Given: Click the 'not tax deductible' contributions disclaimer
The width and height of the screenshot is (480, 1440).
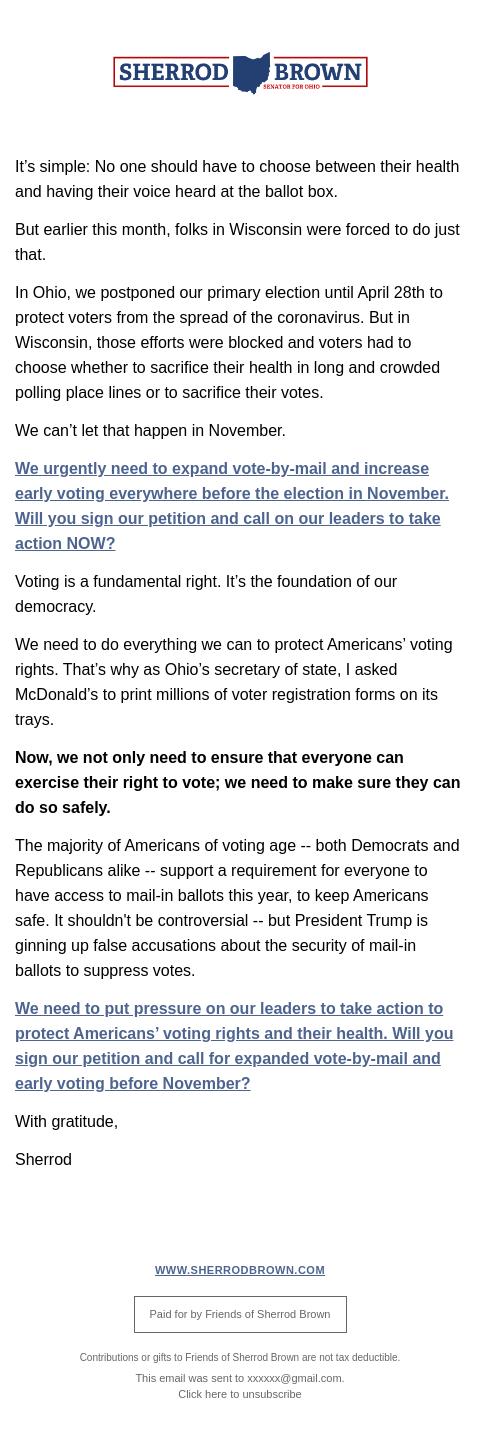Looking at the screenshot, I should pos(240,1357).
